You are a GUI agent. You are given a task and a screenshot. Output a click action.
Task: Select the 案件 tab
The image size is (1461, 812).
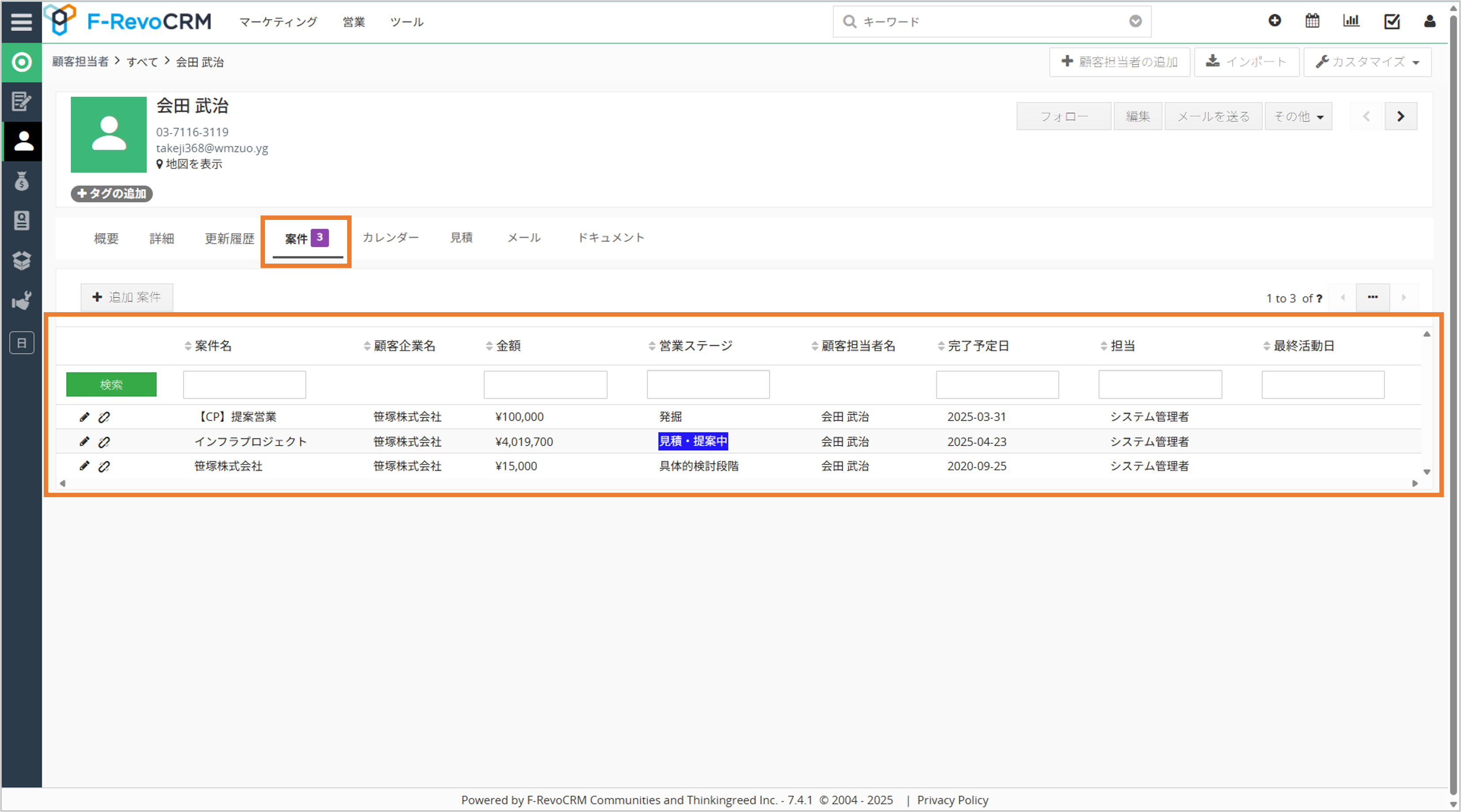click(x=307, y=239)
